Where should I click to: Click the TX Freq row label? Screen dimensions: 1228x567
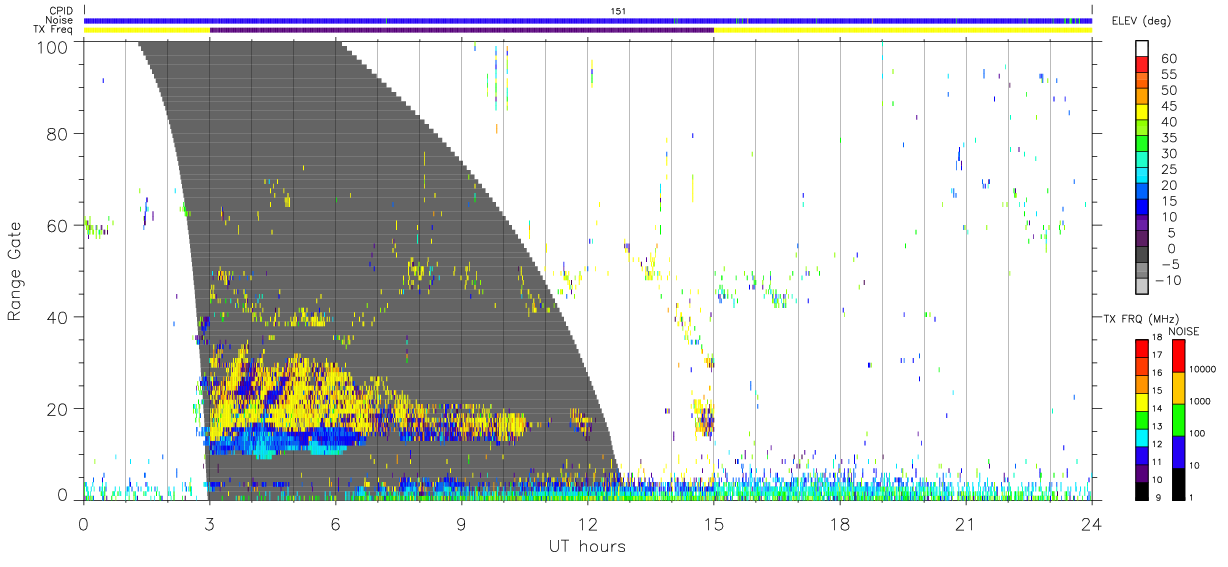coord(53,30)
